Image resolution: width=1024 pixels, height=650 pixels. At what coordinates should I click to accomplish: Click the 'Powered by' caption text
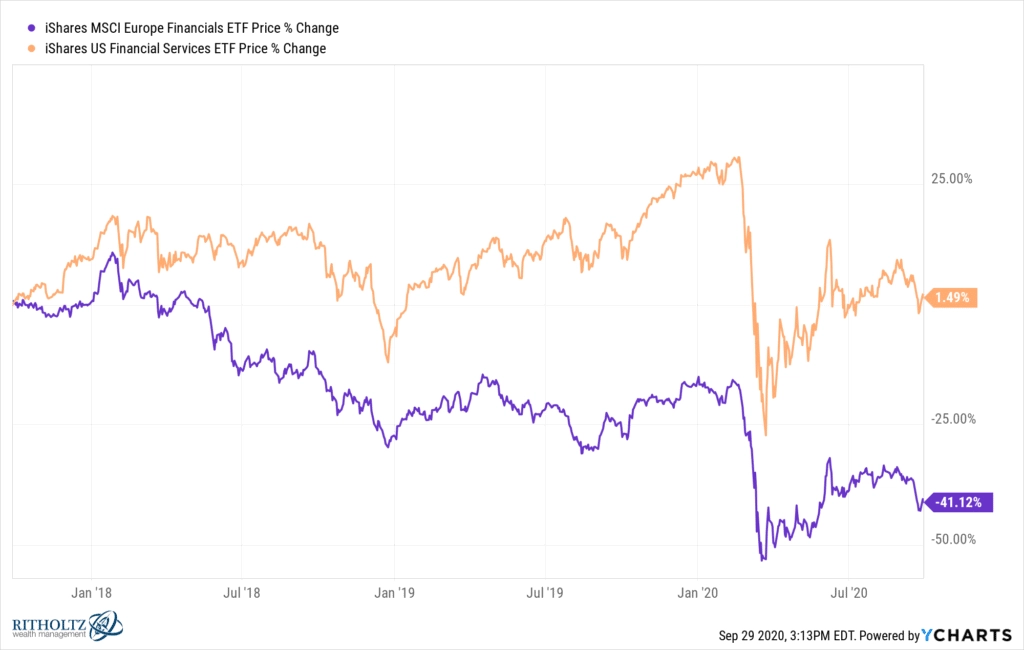click(889, 636)
